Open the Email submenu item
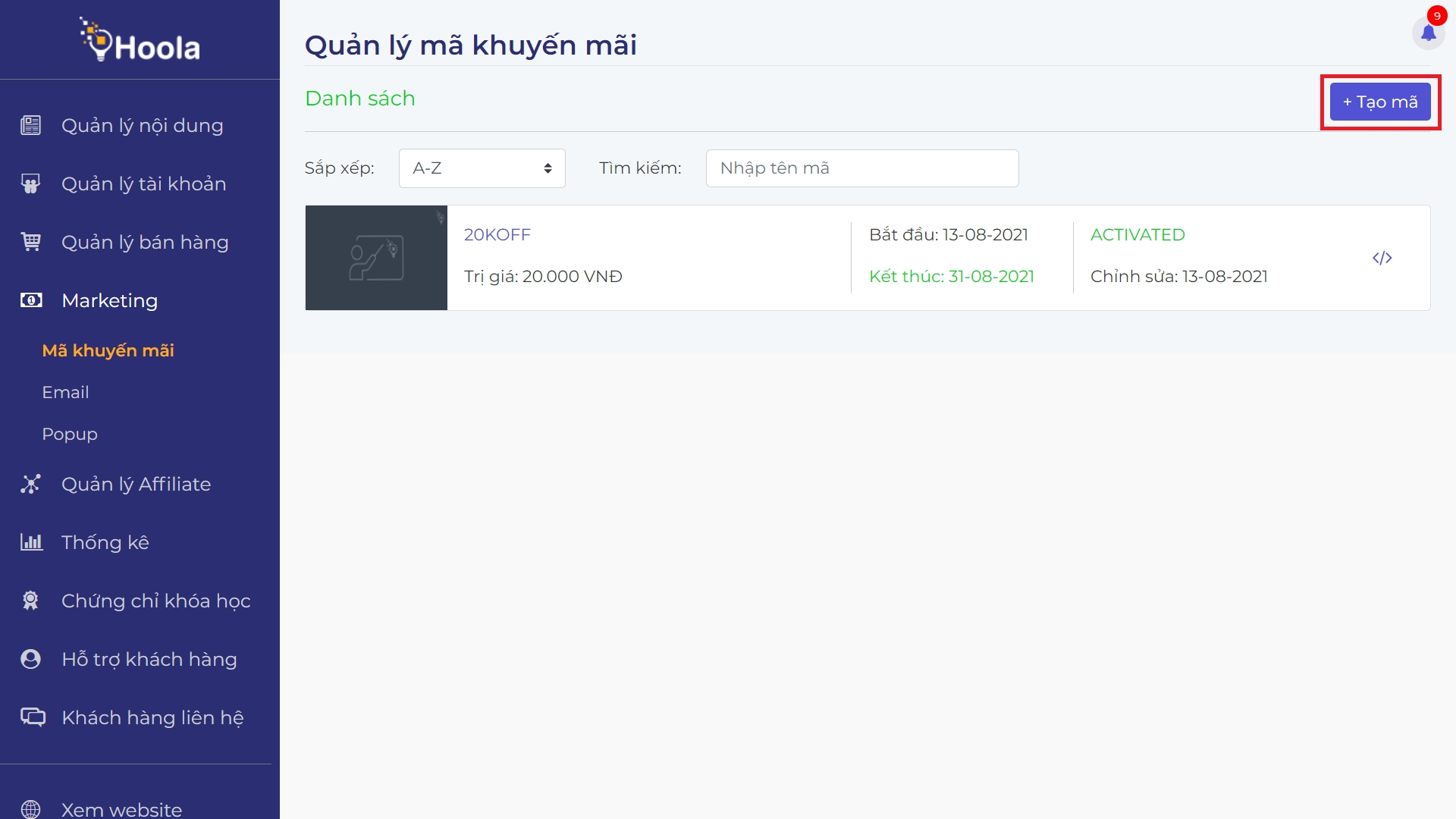 click(65, 392)
